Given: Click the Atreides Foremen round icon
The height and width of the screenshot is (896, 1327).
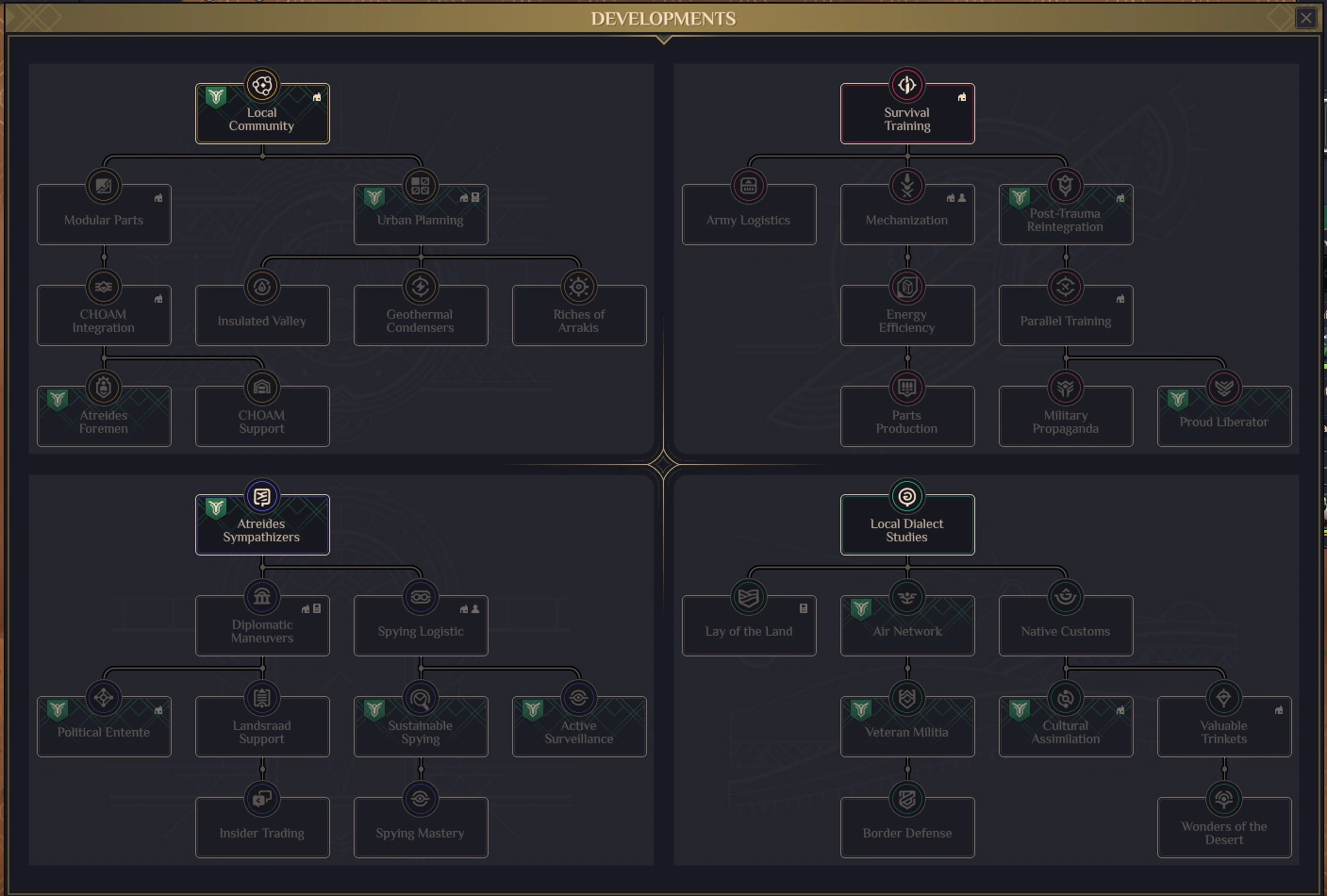Looking at the screenshot, I should (104, 388).
